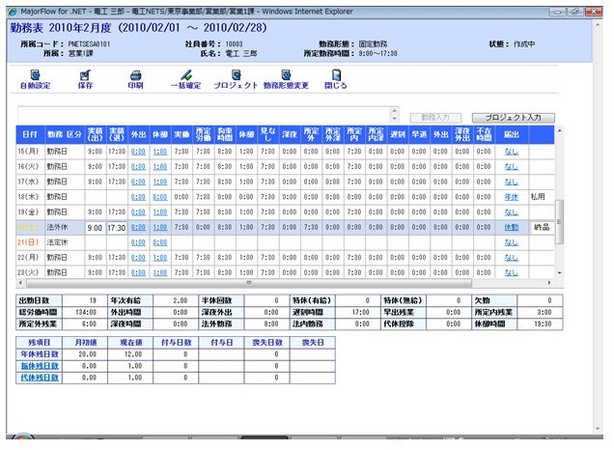Open the 年休 link in the 18(木) row
Viewport: 614px width, 450px height.
pyautogui.click(x=511, y=197)
